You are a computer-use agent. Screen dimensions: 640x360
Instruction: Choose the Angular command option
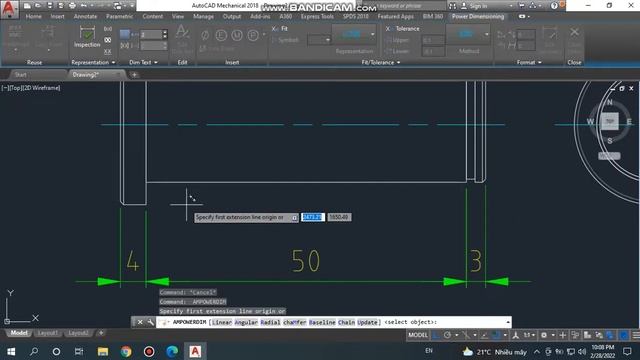coord(246,322)
